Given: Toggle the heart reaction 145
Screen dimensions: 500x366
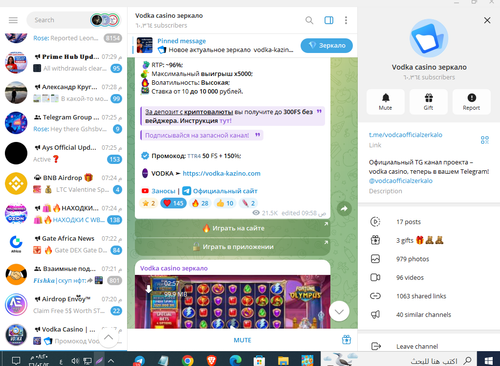Looking at the screenshot, I should (x=173, y=203).
